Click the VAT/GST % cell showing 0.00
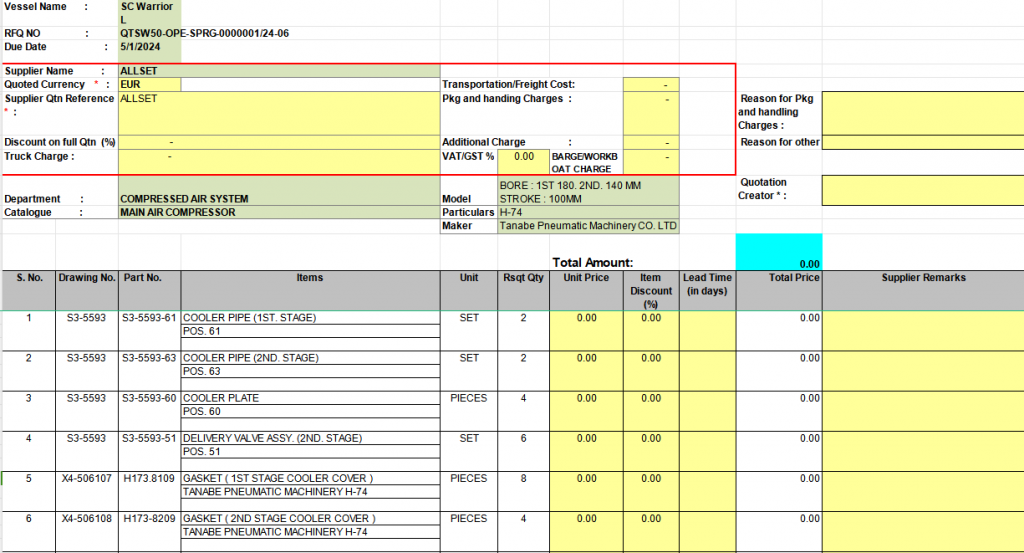The height and width of the screenshot is (553, 1024). point(523,157)
